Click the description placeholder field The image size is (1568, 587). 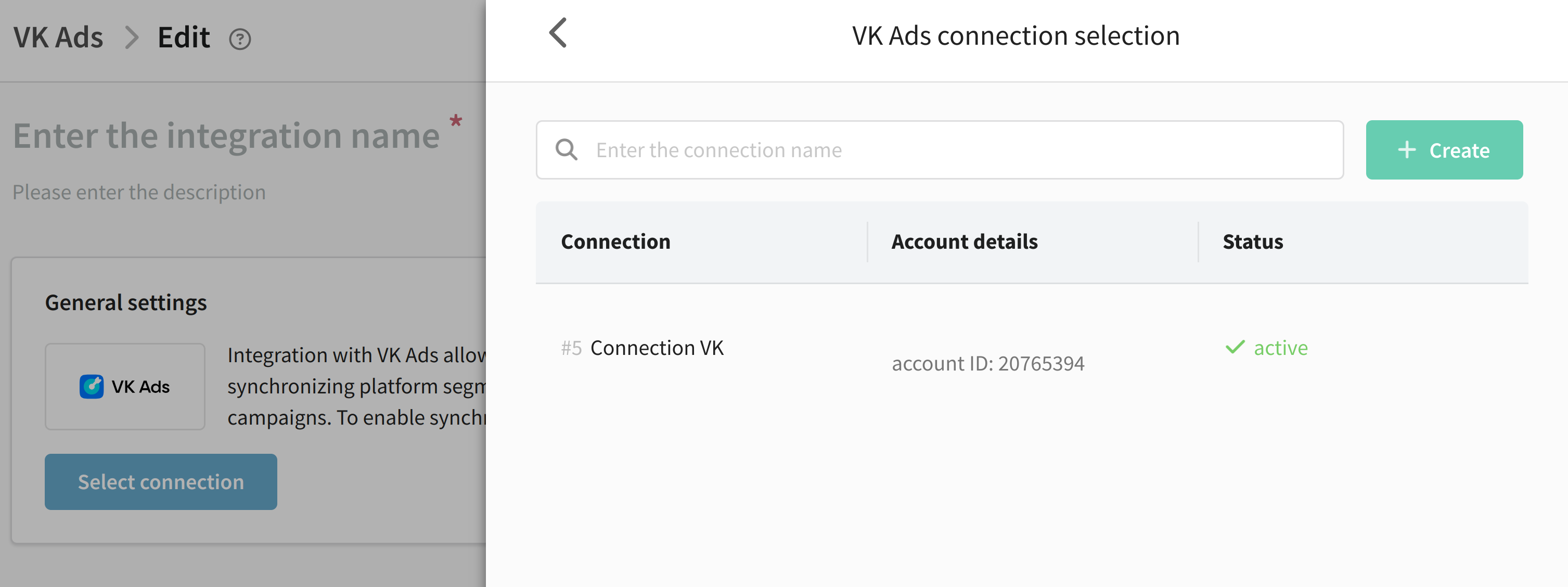point(139,192)
